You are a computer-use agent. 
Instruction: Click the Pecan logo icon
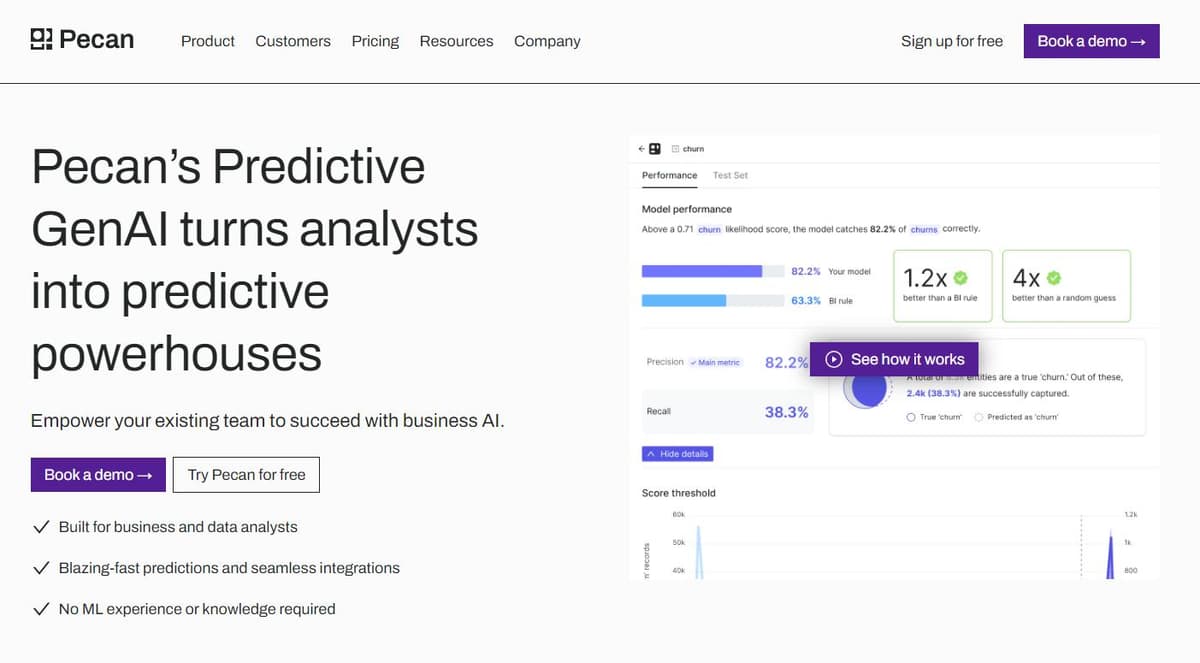point(41,40)
